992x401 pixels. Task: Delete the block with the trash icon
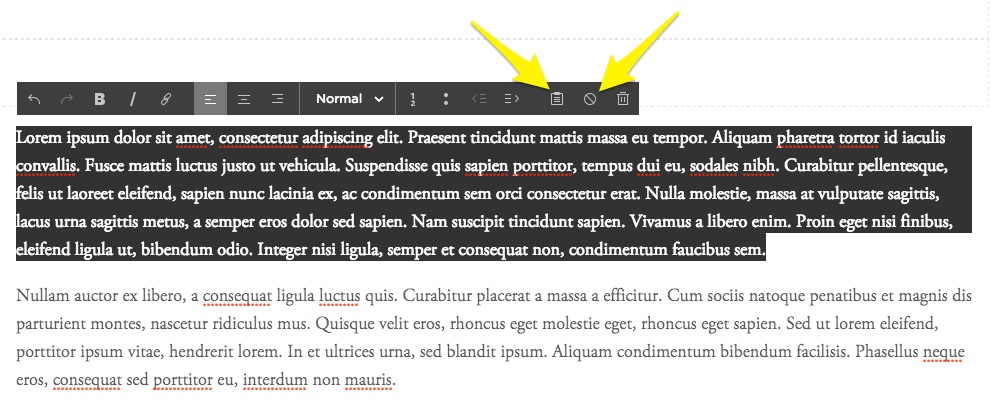pyautogui.click(x=623, y=99)
